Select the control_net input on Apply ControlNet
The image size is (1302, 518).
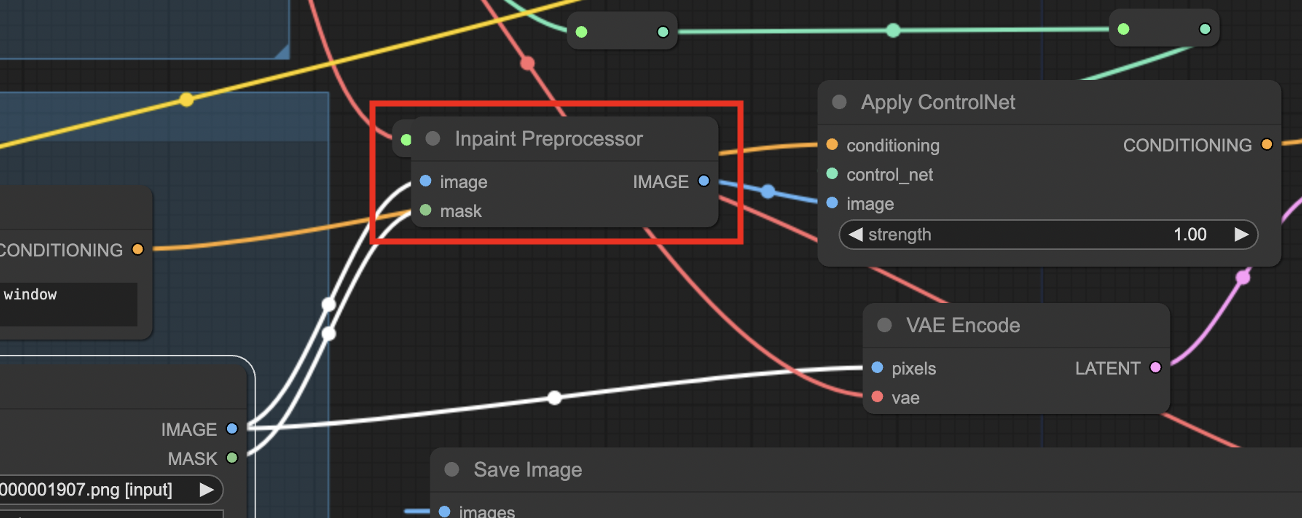[832, 175]
